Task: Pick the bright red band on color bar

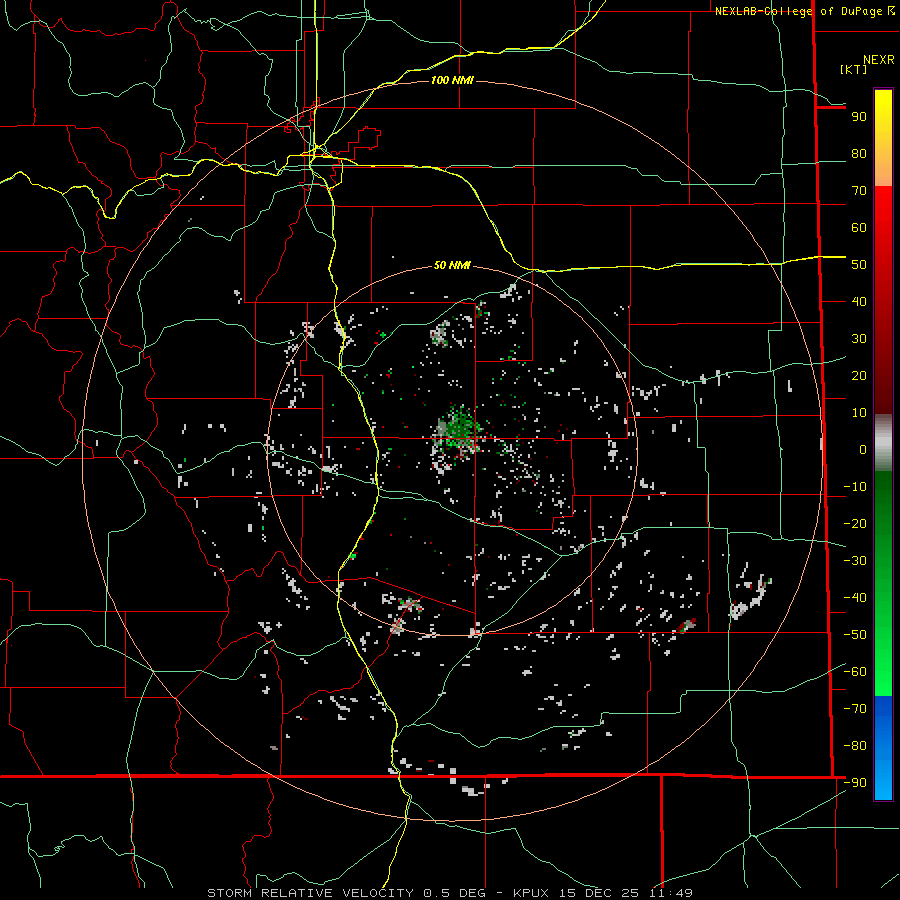Action: (883, 210)
